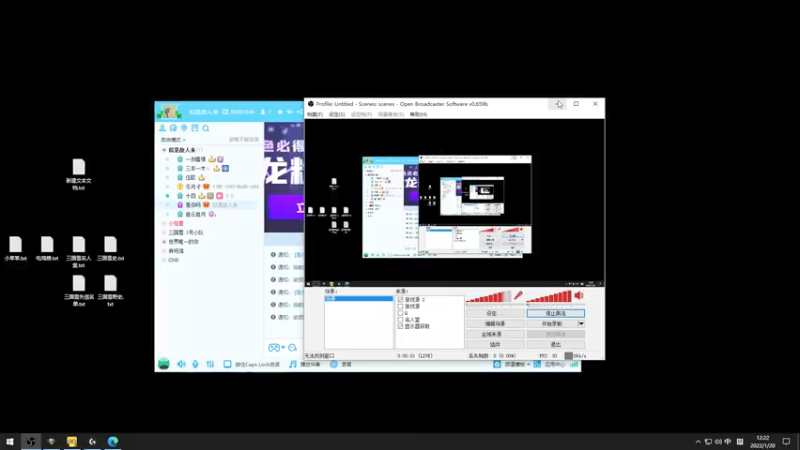Expand the 麻将流 channel in YY

tap(164, 251)
